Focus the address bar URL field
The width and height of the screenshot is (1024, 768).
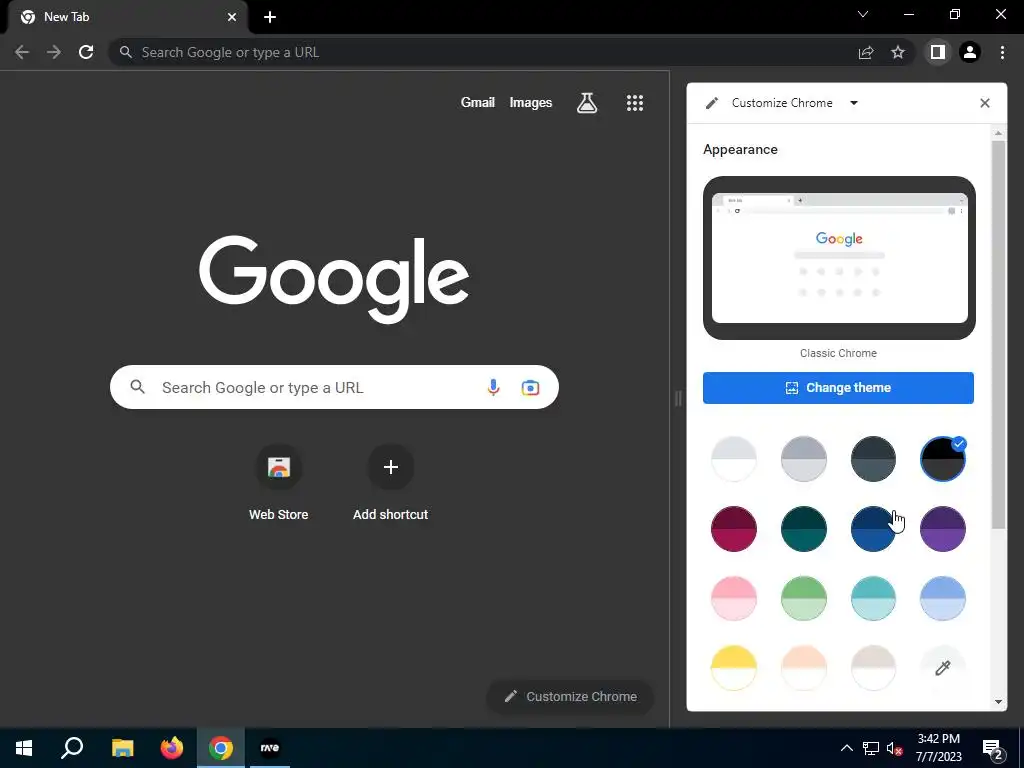click(483, 52)
